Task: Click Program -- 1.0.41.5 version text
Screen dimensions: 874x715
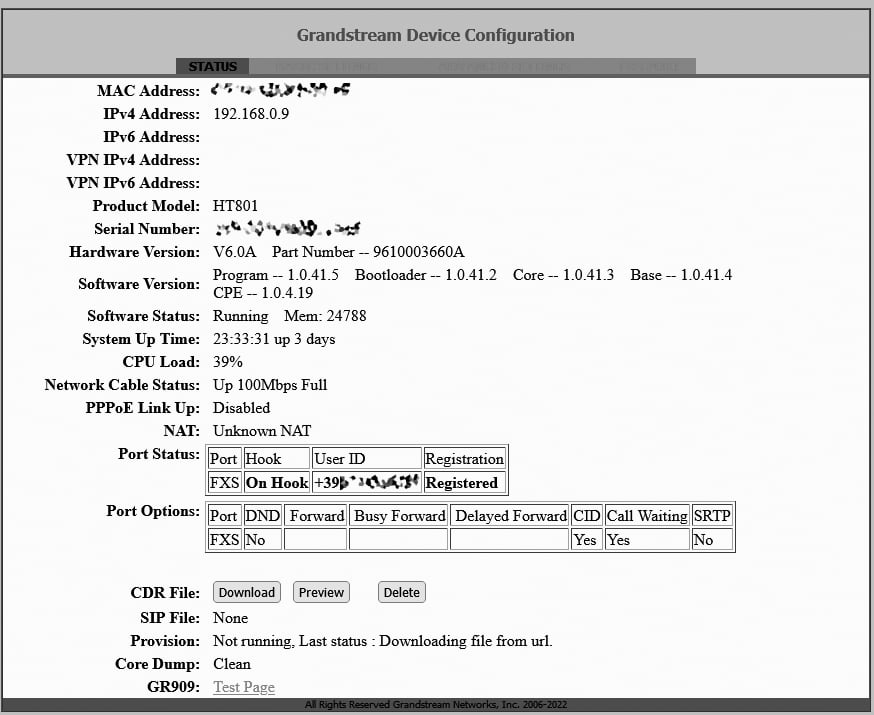Action: 276,275
